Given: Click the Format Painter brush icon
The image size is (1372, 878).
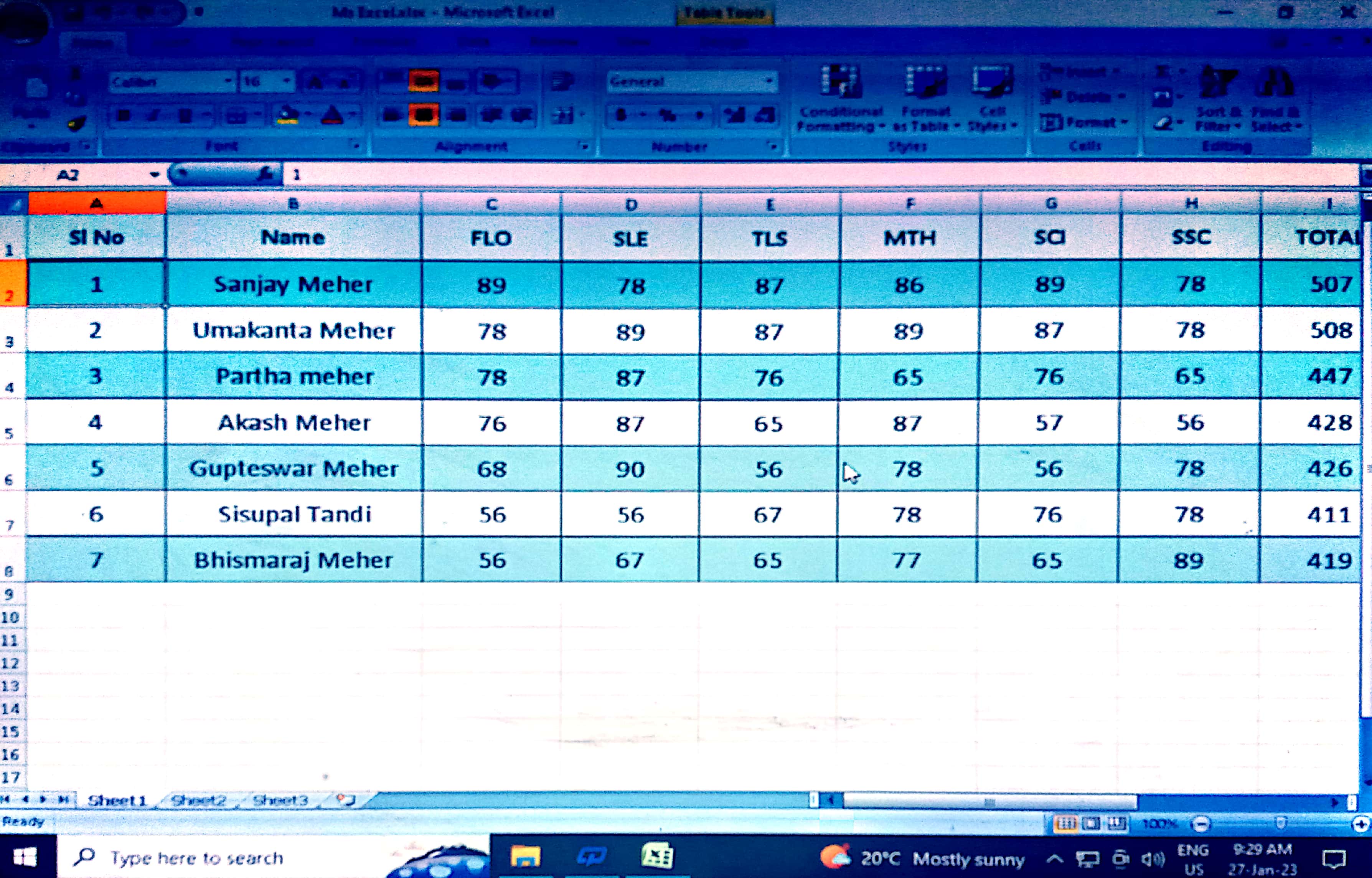Looking at the screenshot, I should click(x=77, y=123).
